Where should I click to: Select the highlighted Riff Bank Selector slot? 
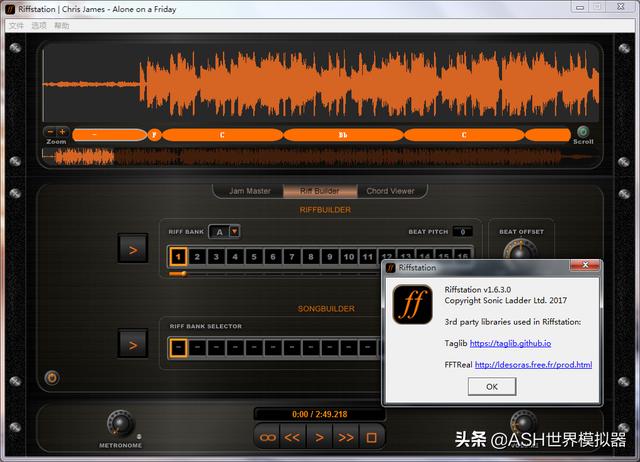point(178,348)
